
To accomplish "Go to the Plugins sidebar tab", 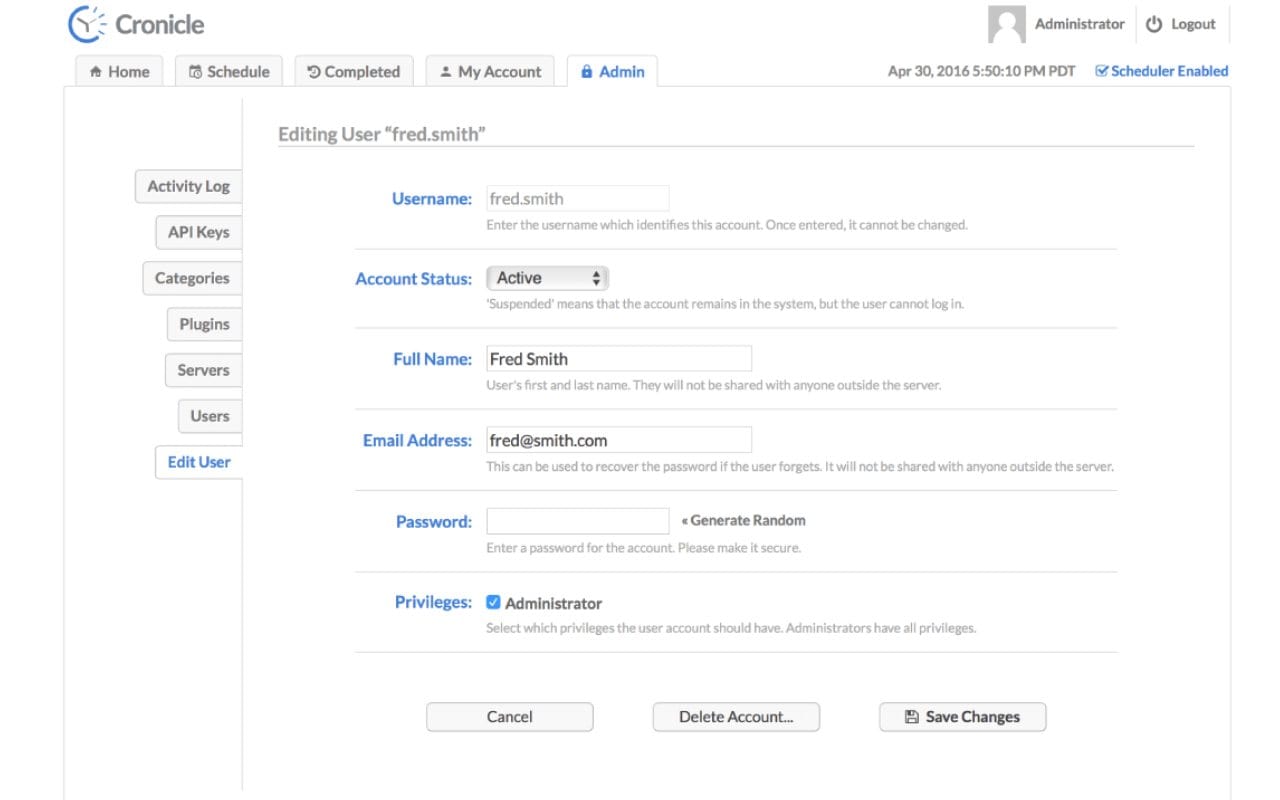I will [x=204, y=324].
